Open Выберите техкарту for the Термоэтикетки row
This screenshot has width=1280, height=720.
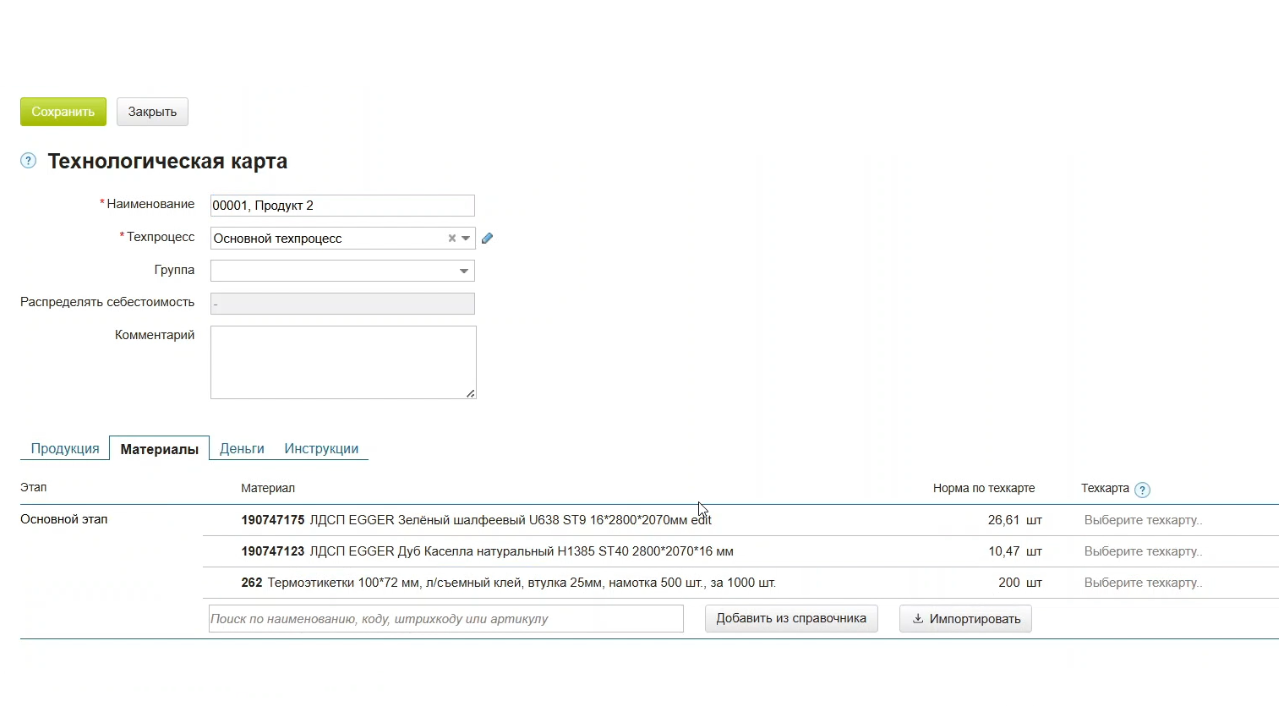click(1142, 583)
